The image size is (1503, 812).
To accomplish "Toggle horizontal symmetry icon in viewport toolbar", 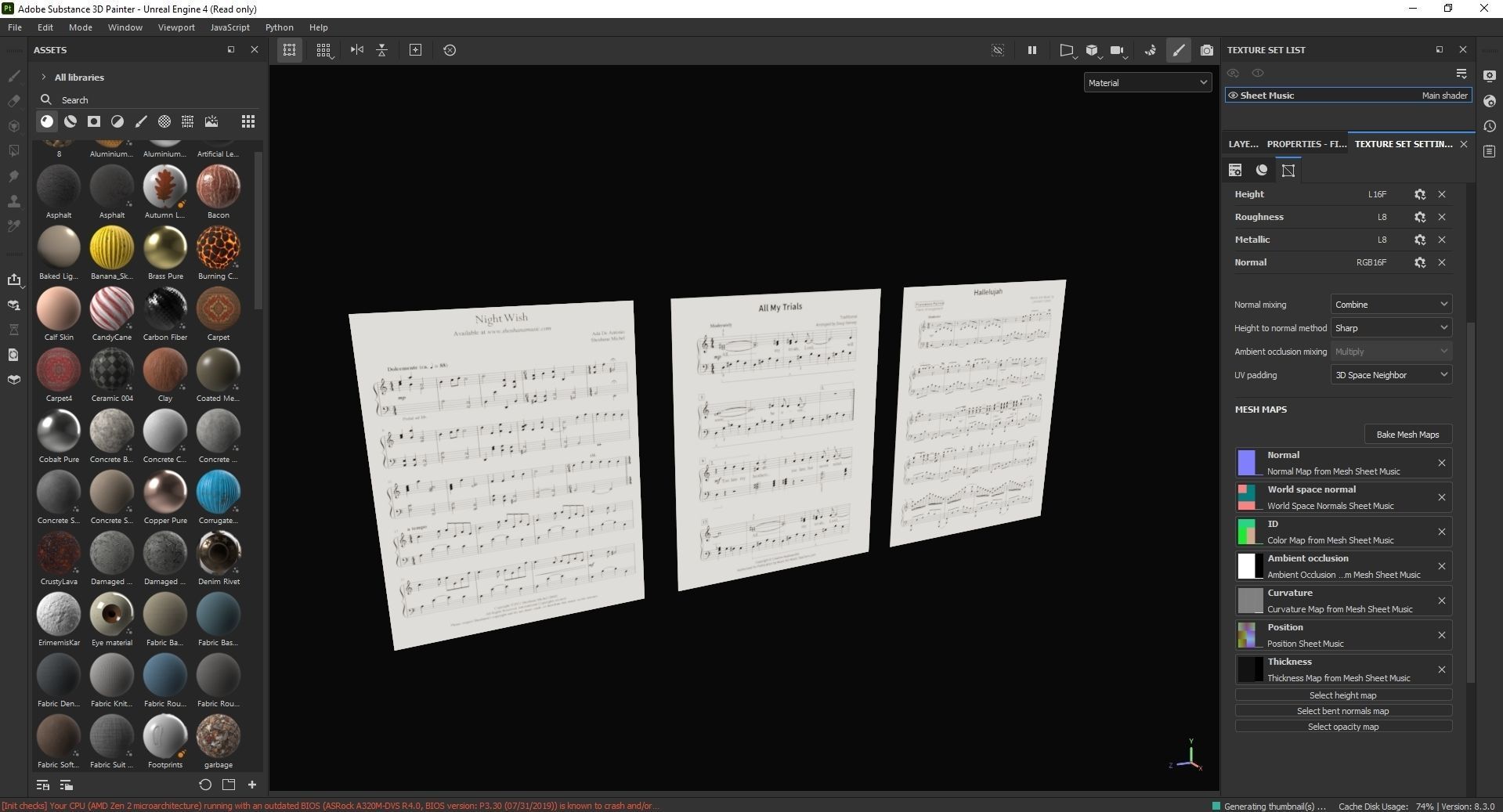I will (357, 50).
